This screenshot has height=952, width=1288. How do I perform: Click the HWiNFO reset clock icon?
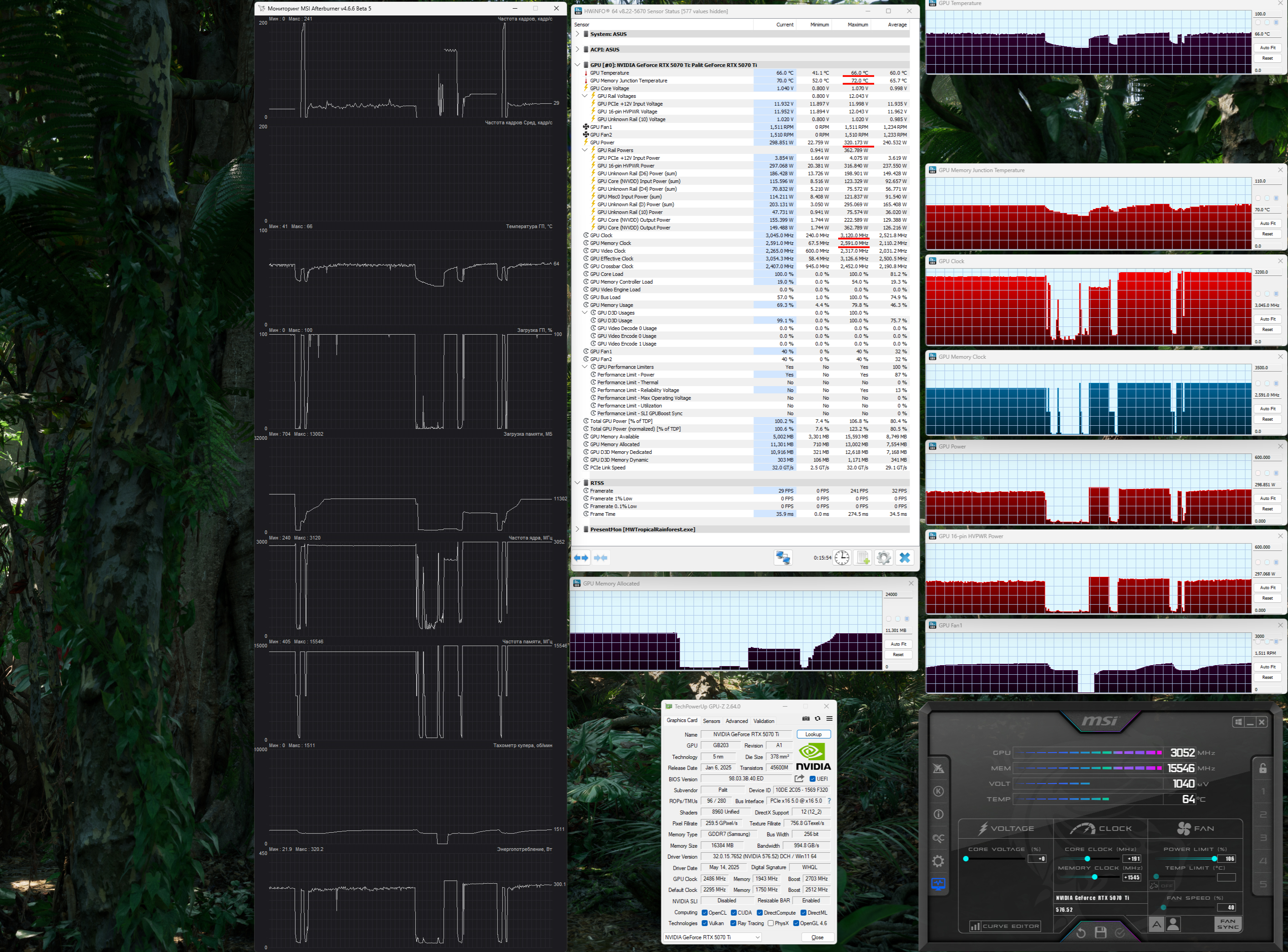841,558
